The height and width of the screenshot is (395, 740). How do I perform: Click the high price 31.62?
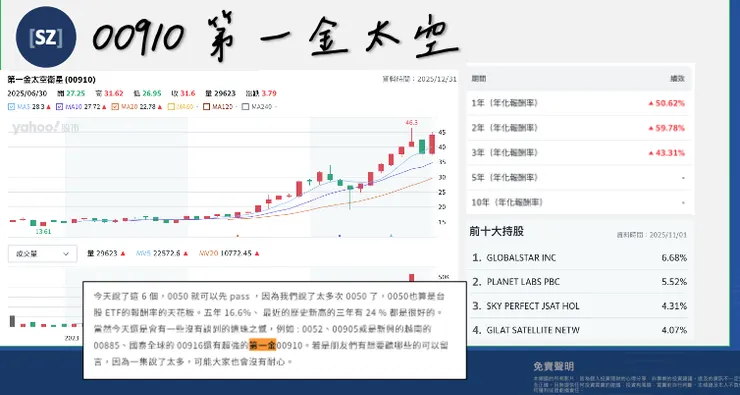coord(114,93)
